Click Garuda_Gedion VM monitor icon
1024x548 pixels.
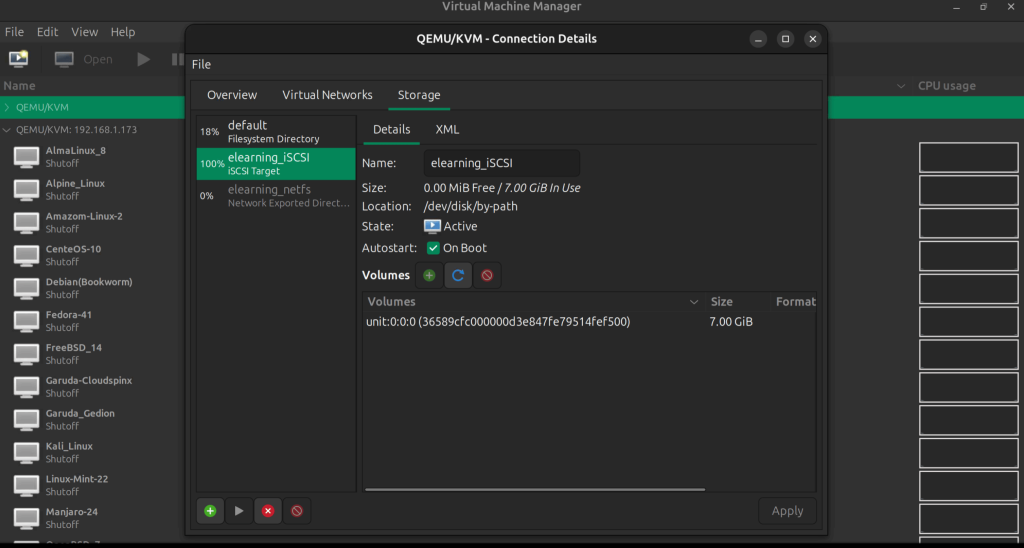click(x=27, y=419)
